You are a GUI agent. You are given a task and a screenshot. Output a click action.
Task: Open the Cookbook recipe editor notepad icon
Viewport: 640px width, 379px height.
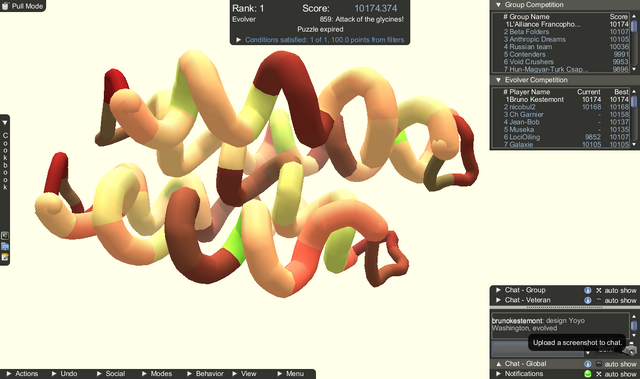coord(5,257)
